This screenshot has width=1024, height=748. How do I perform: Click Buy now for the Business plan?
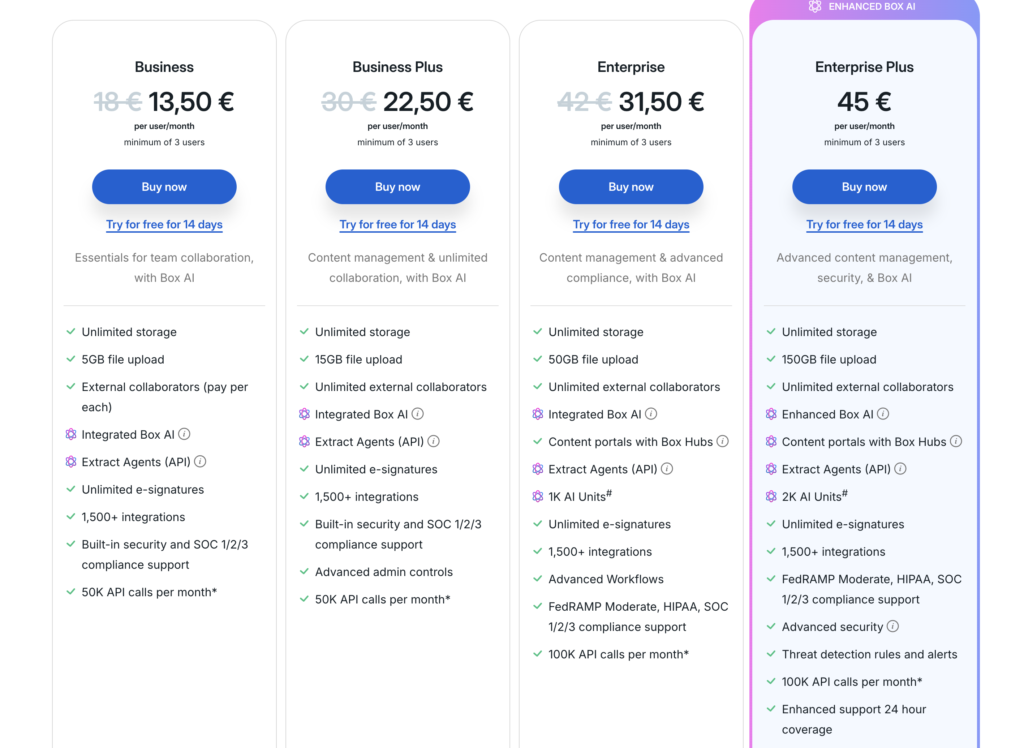[x=164, y=187]
